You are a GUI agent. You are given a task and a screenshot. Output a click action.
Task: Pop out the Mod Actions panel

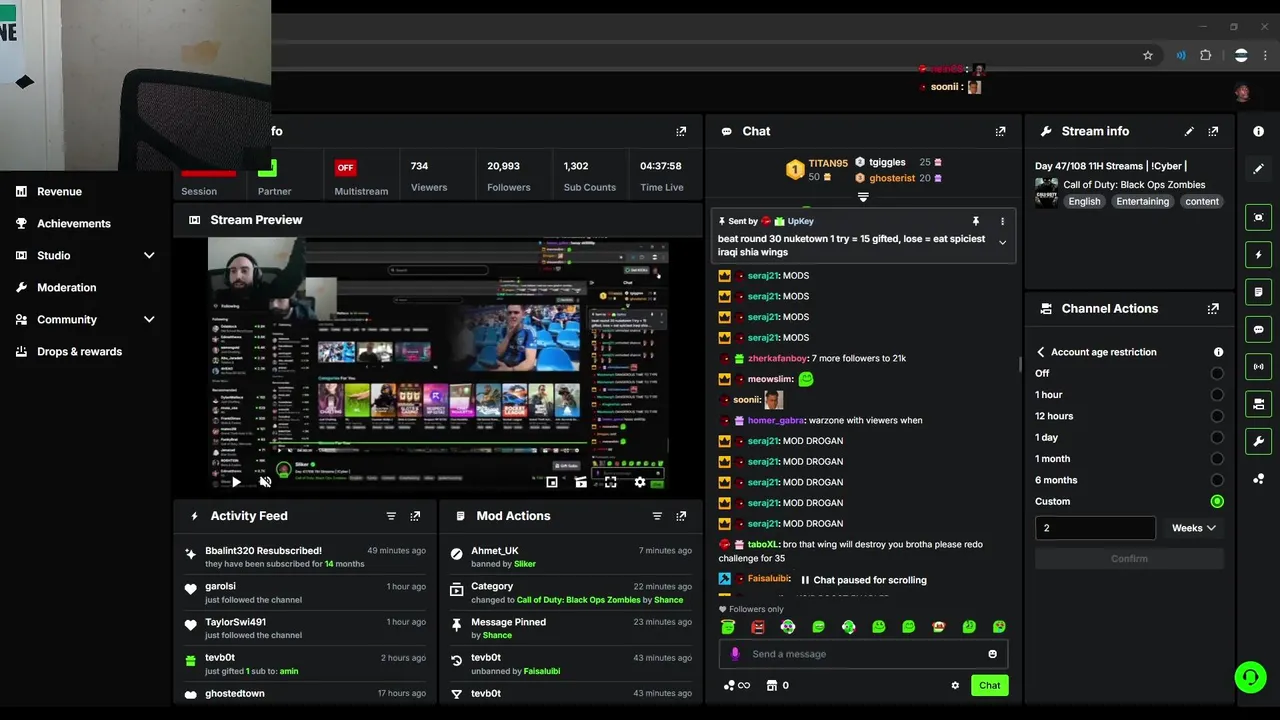click(681, 516)
